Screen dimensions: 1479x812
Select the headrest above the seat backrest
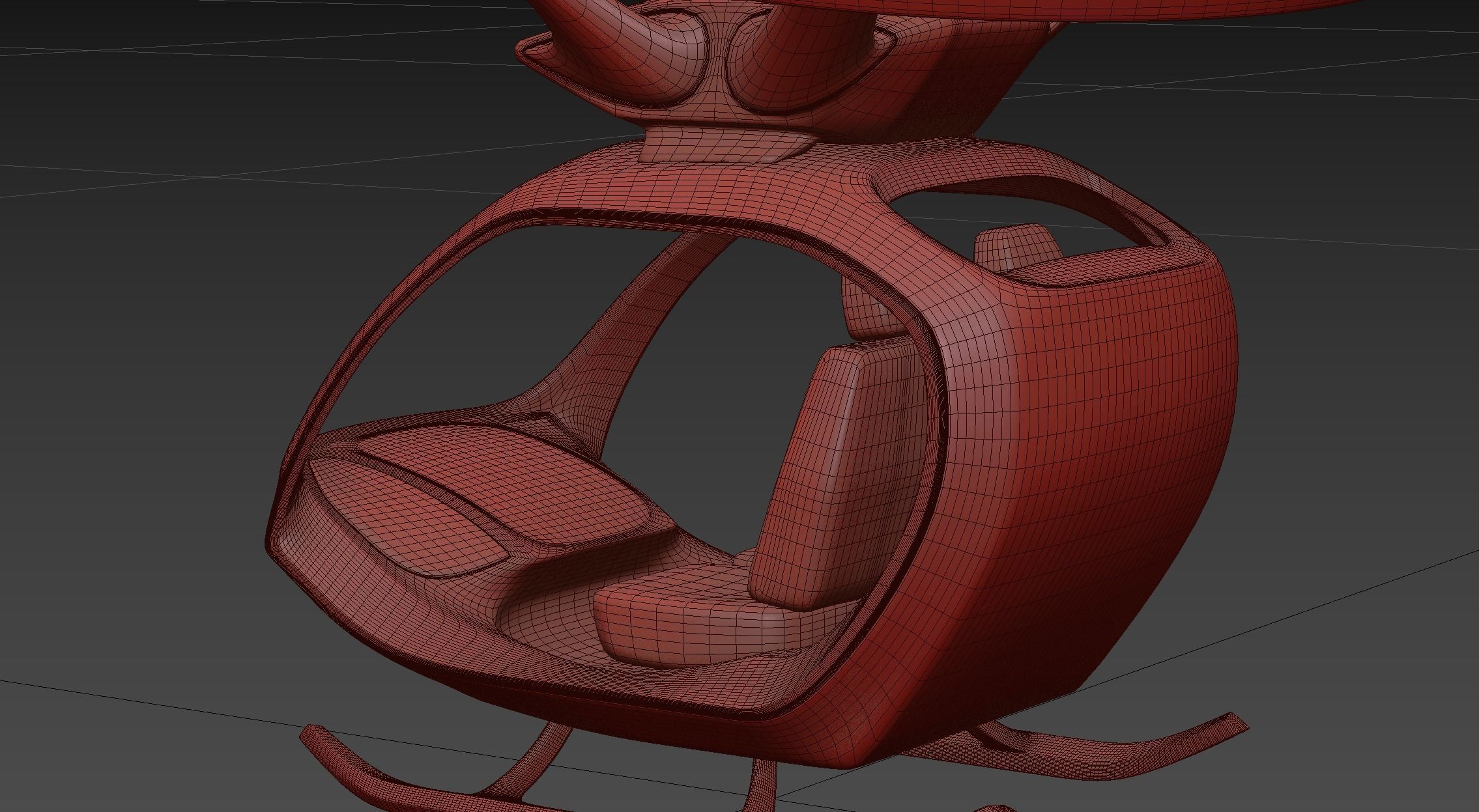[x=872, y=310]
